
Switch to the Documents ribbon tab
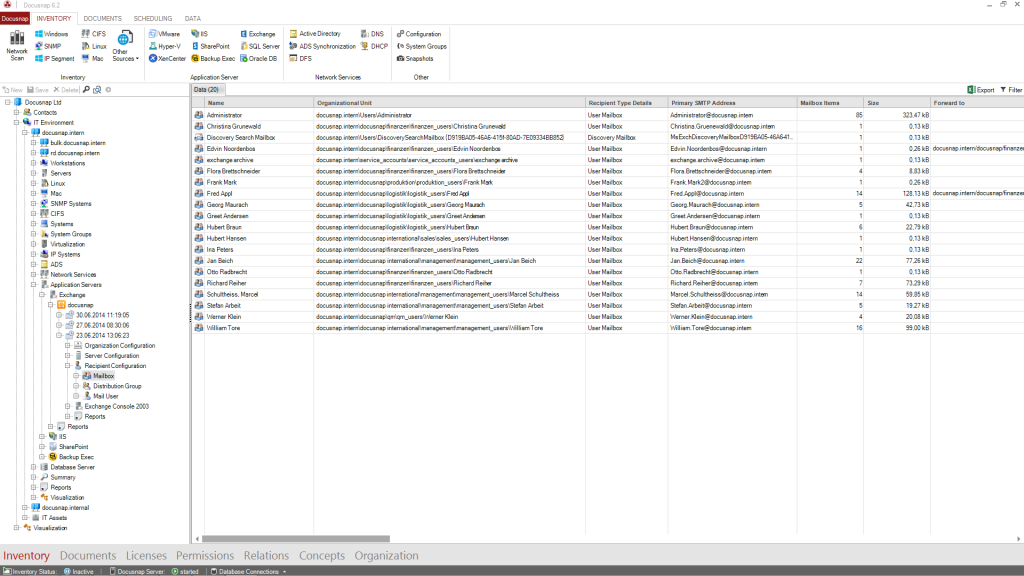point(102,18)
